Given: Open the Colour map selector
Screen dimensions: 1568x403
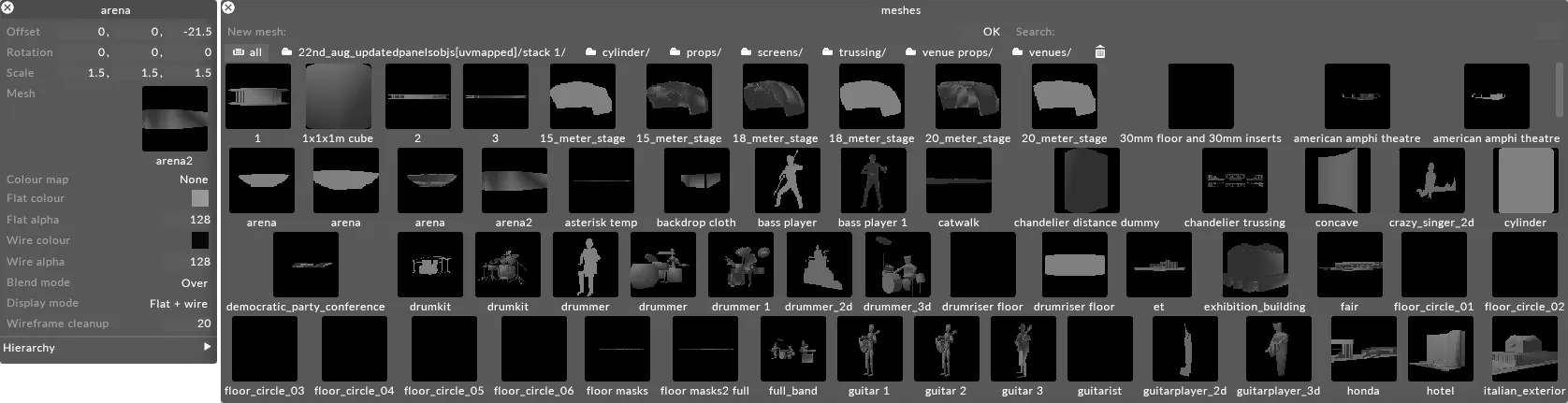Looking at the screenshot, I should (x=194, y=180).
